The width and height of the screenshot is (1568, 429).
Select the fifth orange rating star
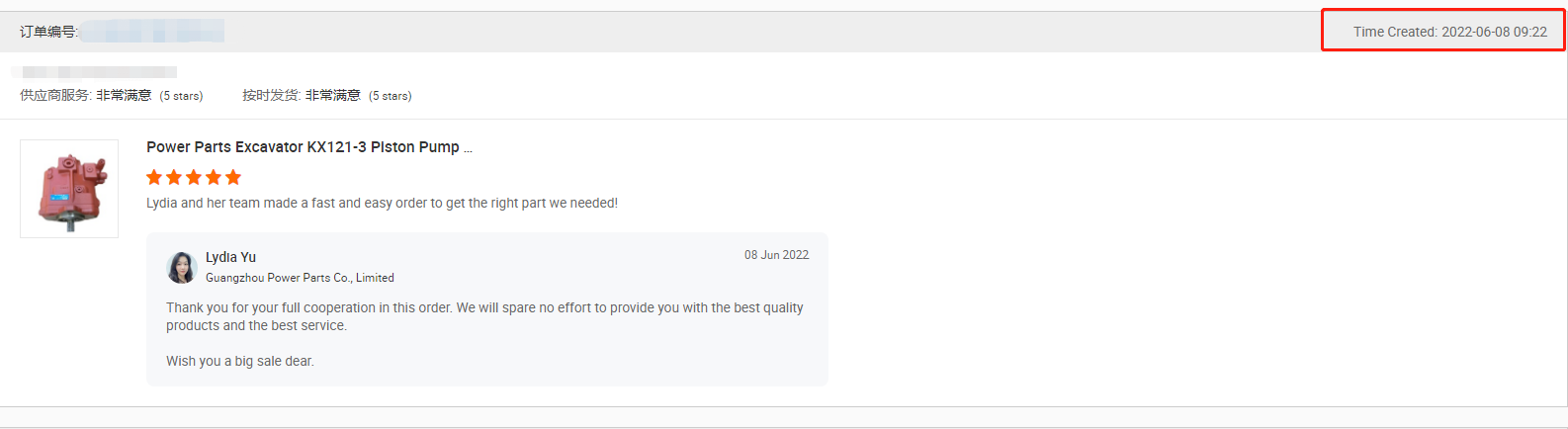point(233,178)
